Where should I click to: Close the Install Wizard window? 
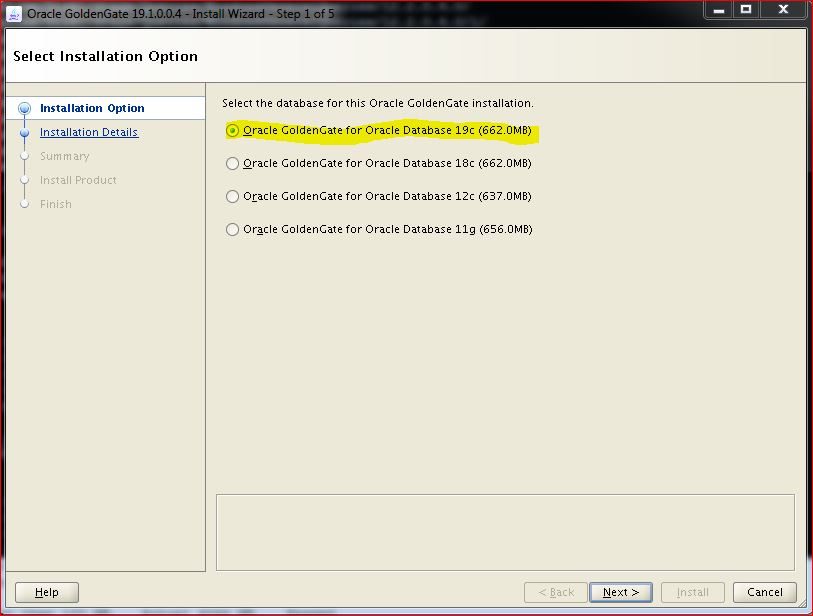tap(781, 10)
